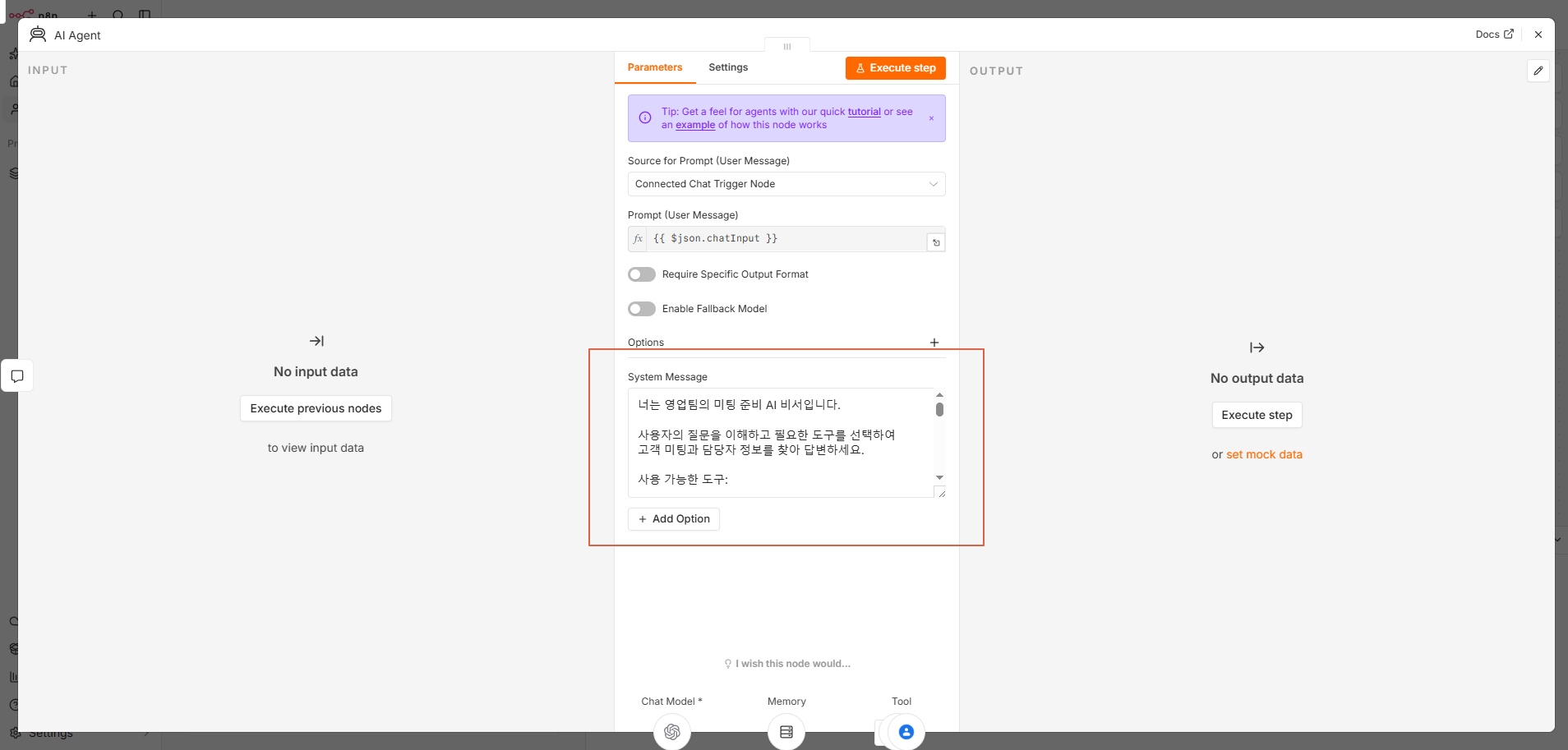The height and width of the screenshot is (750, 1568).
Task: Open the I wish this node would link
Action: pos(787,664)
